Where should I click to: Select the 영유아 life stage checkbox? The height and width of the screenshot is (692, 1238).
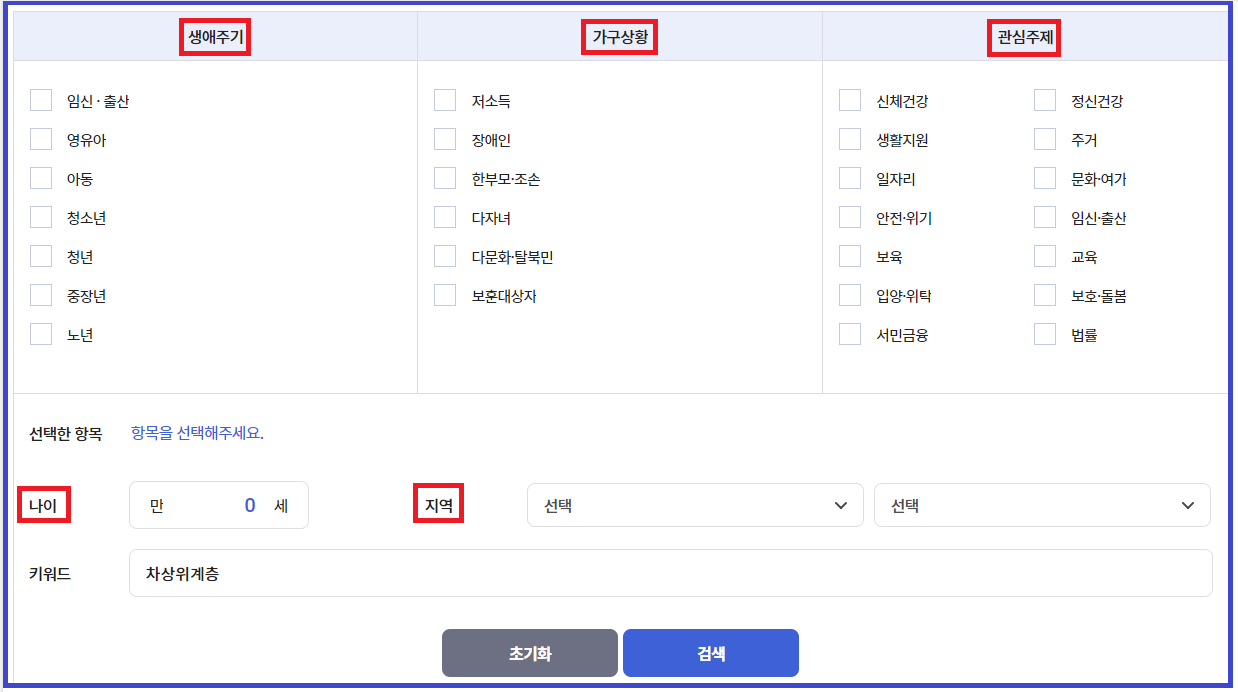point(40,139)
